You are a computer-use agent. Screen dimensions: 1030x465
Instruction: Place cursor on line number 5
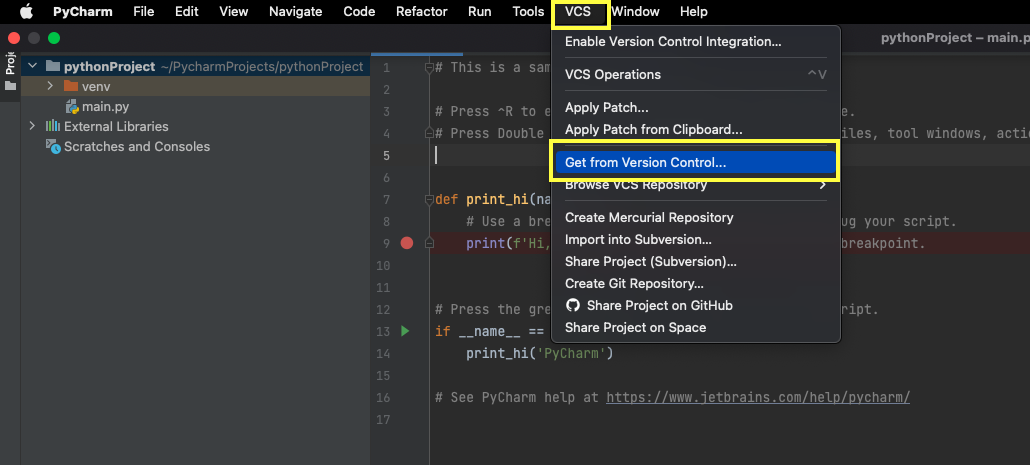pos(386,155)
